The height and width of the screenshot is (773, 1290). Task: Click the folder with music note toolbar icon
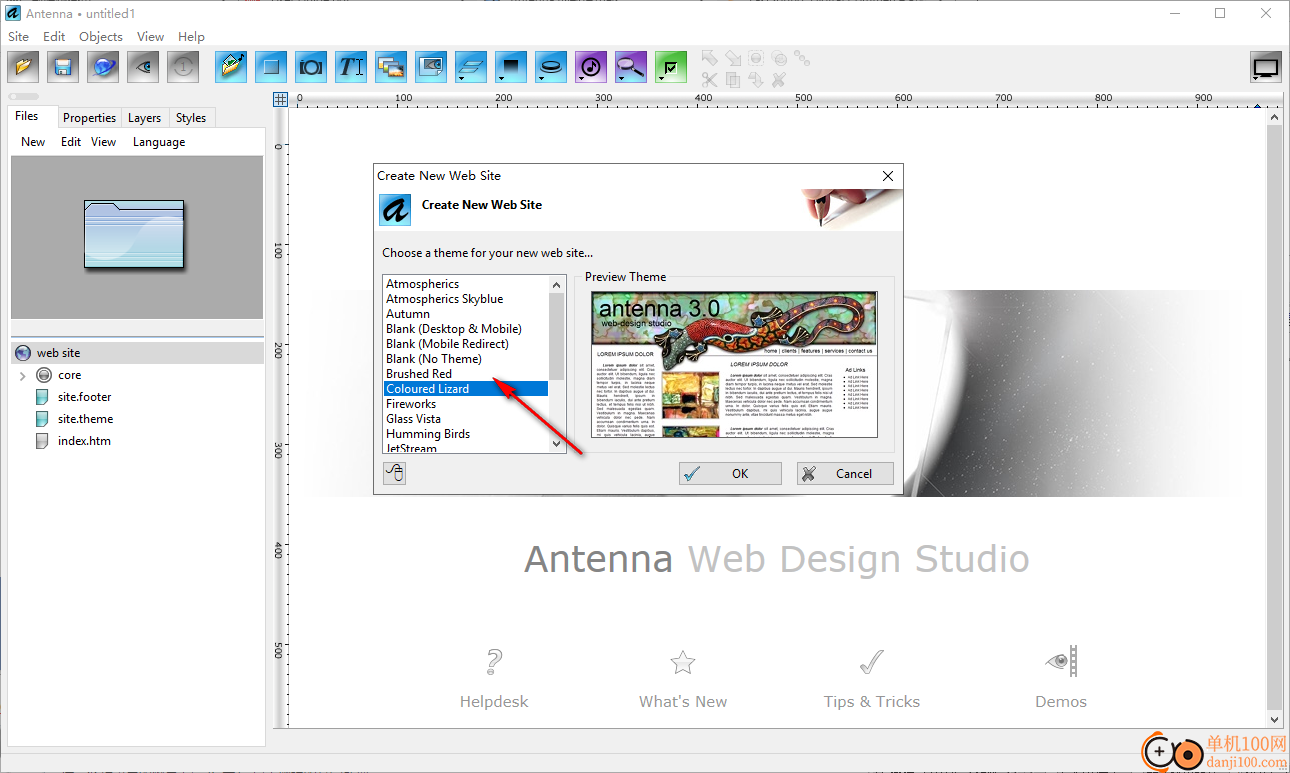[231, 67]
